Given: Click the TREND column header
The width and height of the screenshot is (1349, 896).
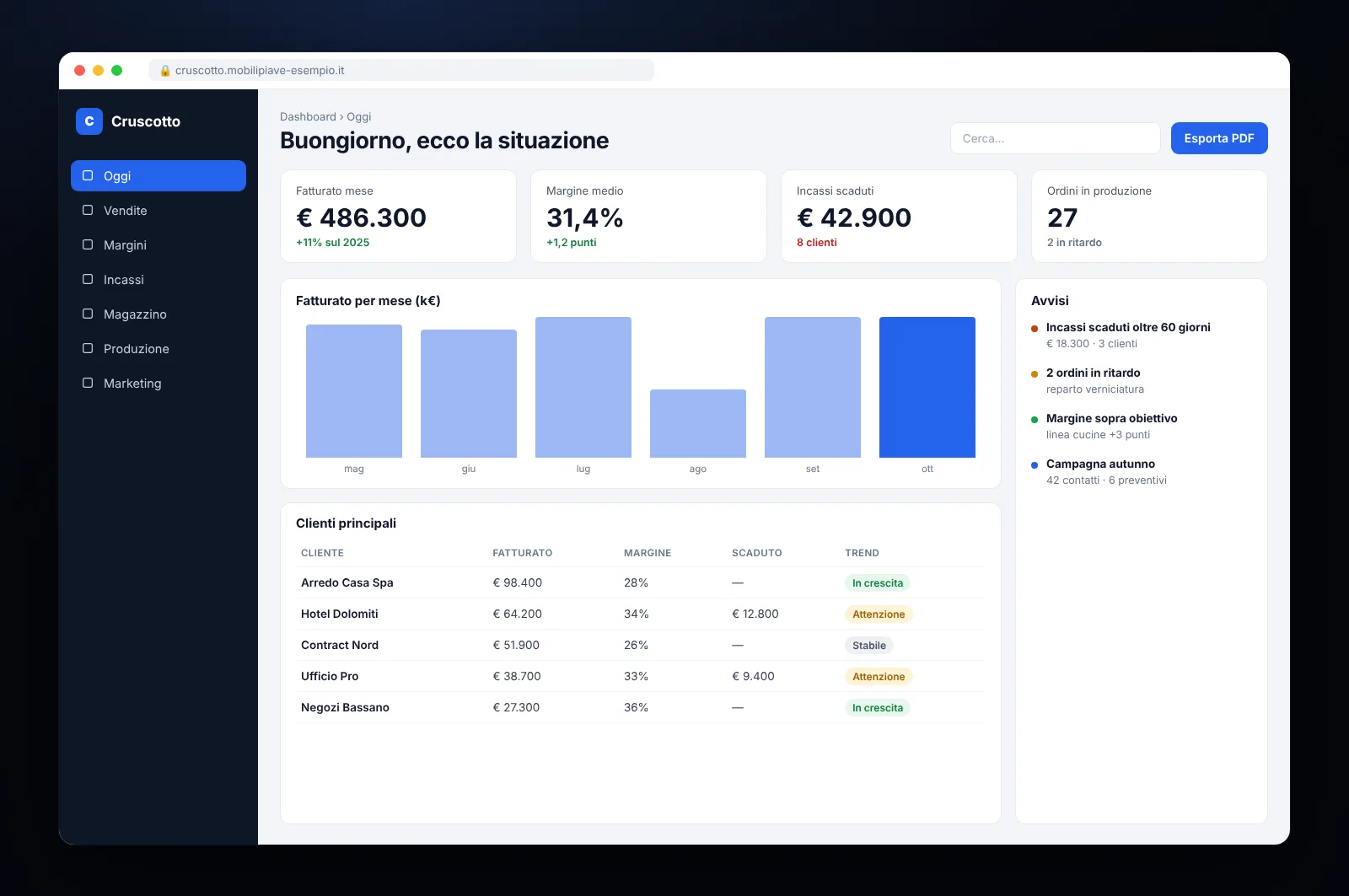Looking at the screenshot, I should (x=862, y=554).
